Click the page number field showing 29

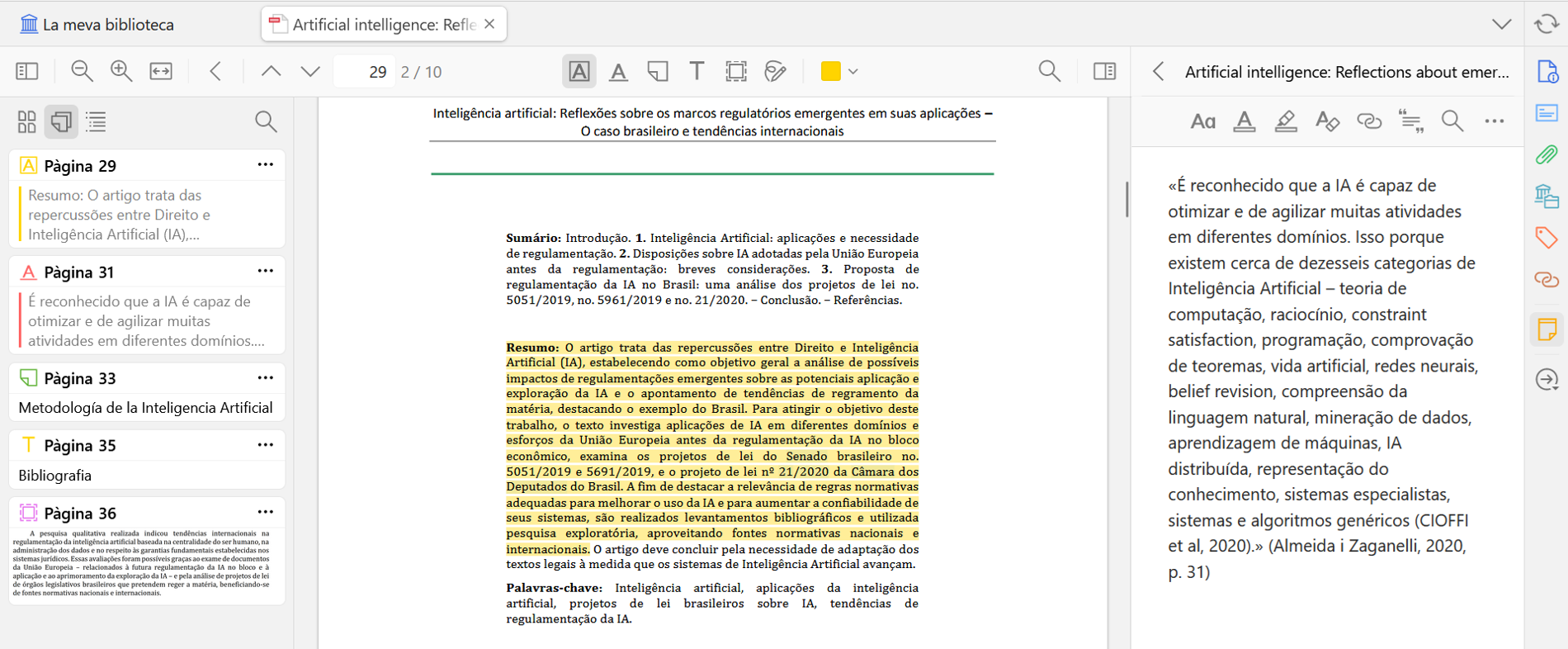364,72
